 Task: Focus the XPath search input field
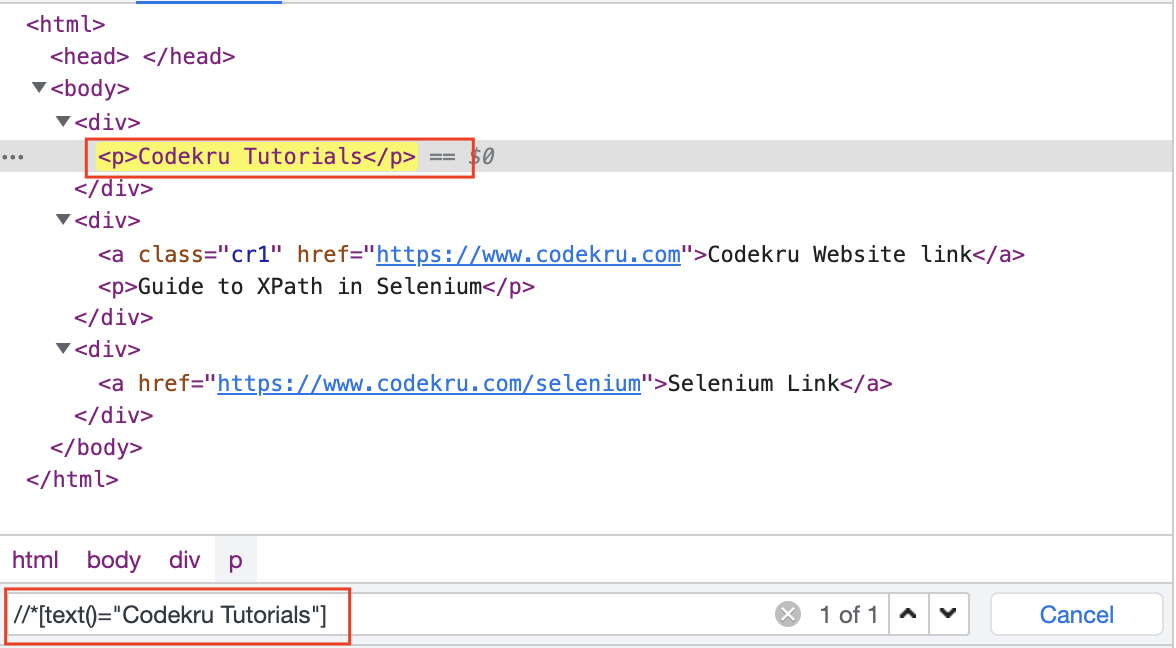point(390,615)
